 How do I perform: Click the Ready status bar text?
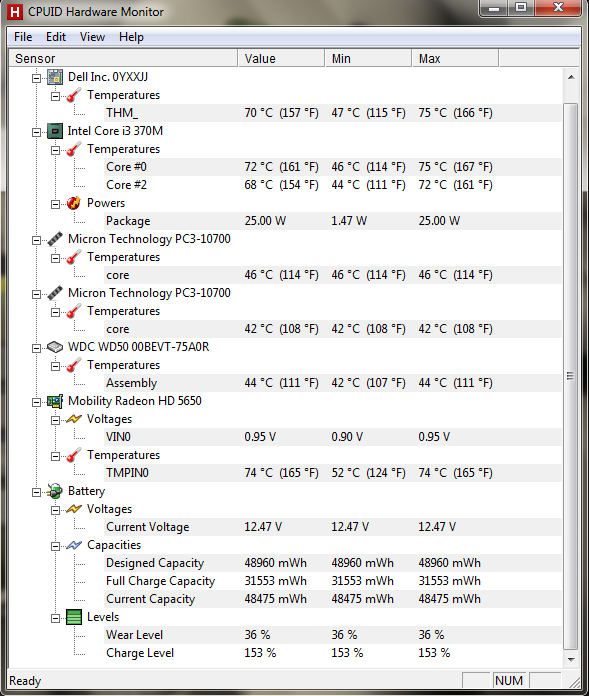[25, 681]
